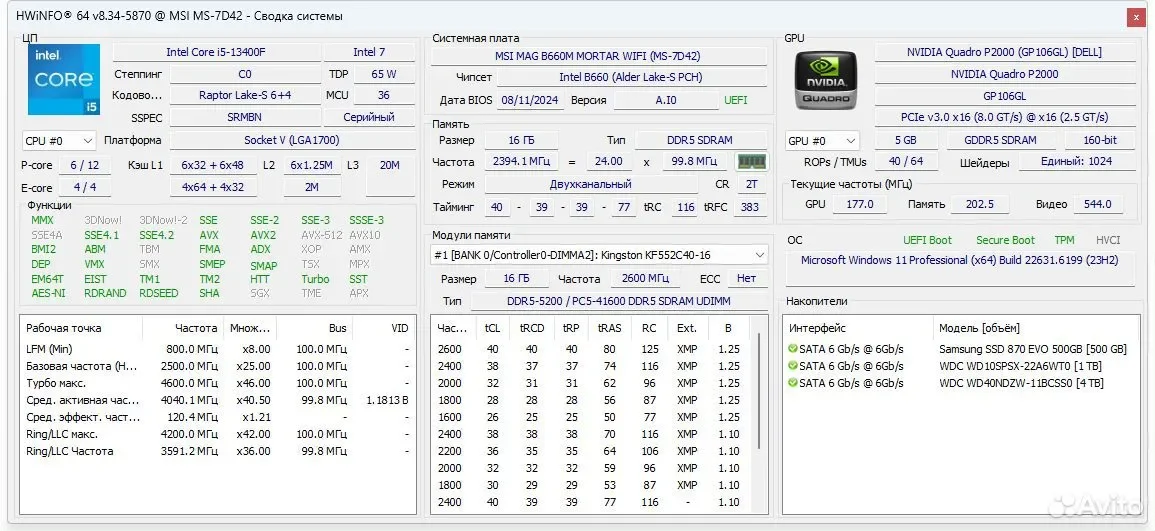Viewport: 1155px width, 531px height.
Task: Select the Ring/LLC макс. row
Action: [217, 434]
